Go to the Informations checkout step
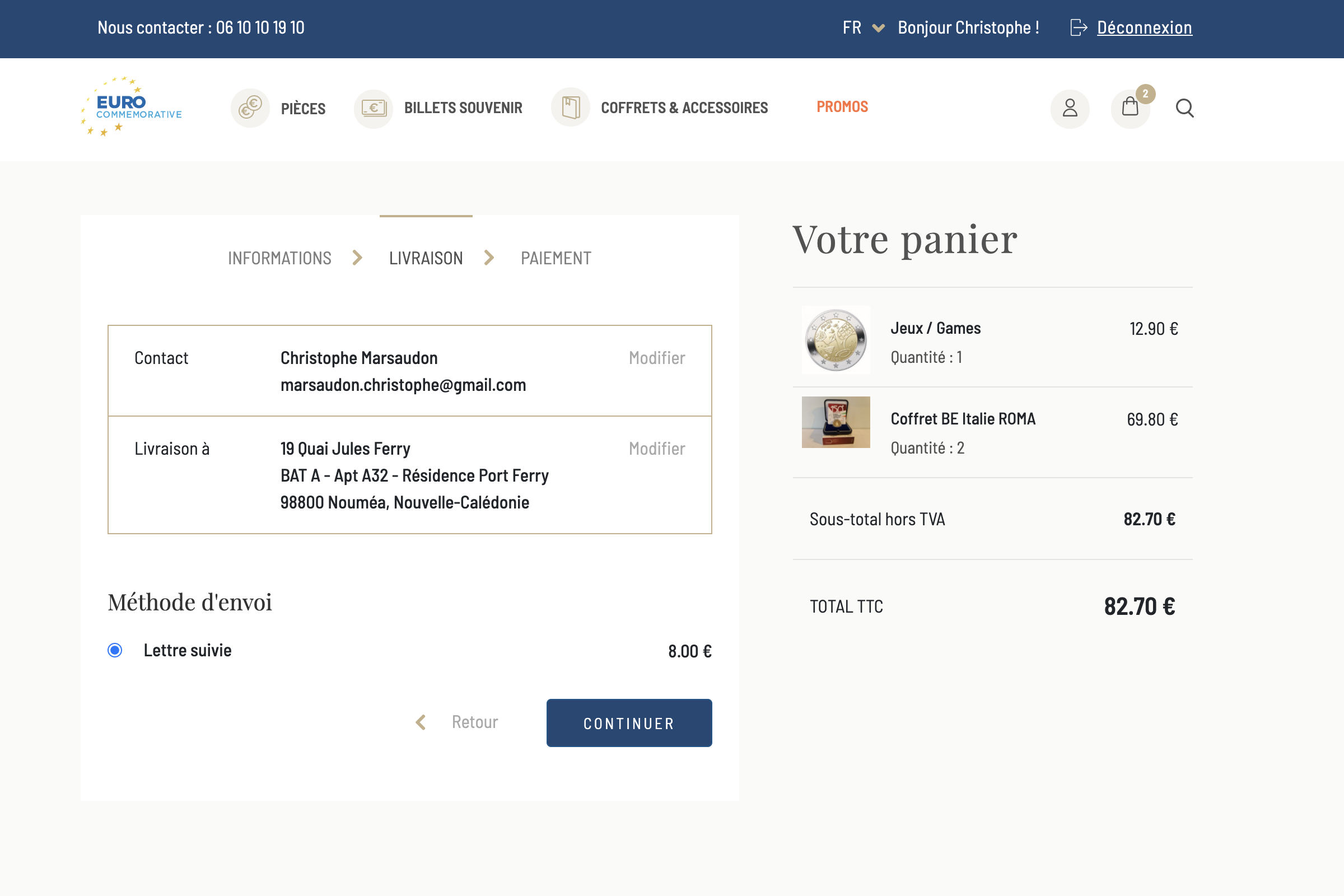Screen dimensions: 1344x896 279,258
